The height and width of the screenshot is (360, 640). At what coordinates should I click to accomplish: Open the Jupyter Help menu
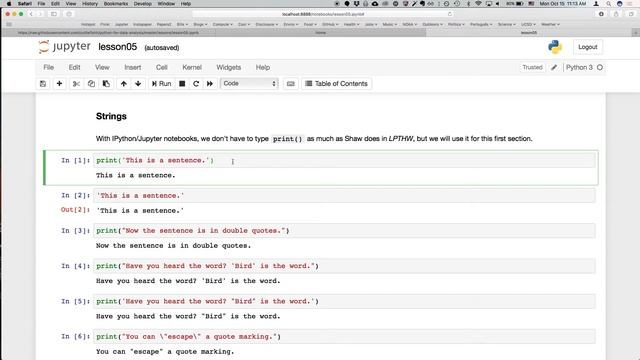263,67
